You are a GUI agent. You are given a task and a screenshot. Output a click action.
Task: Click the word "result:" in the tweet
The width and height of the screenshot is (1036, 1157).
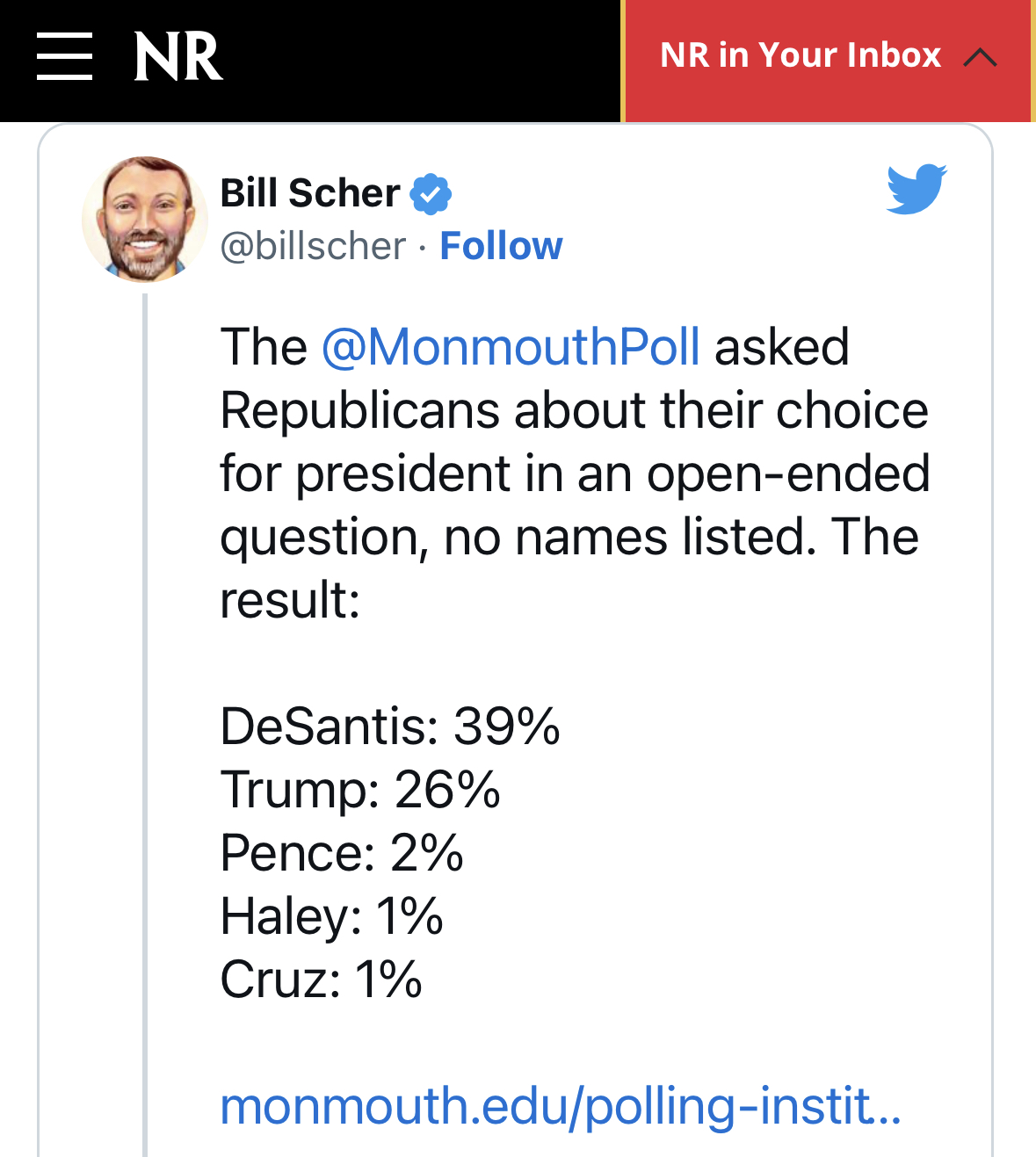point(290,600)
